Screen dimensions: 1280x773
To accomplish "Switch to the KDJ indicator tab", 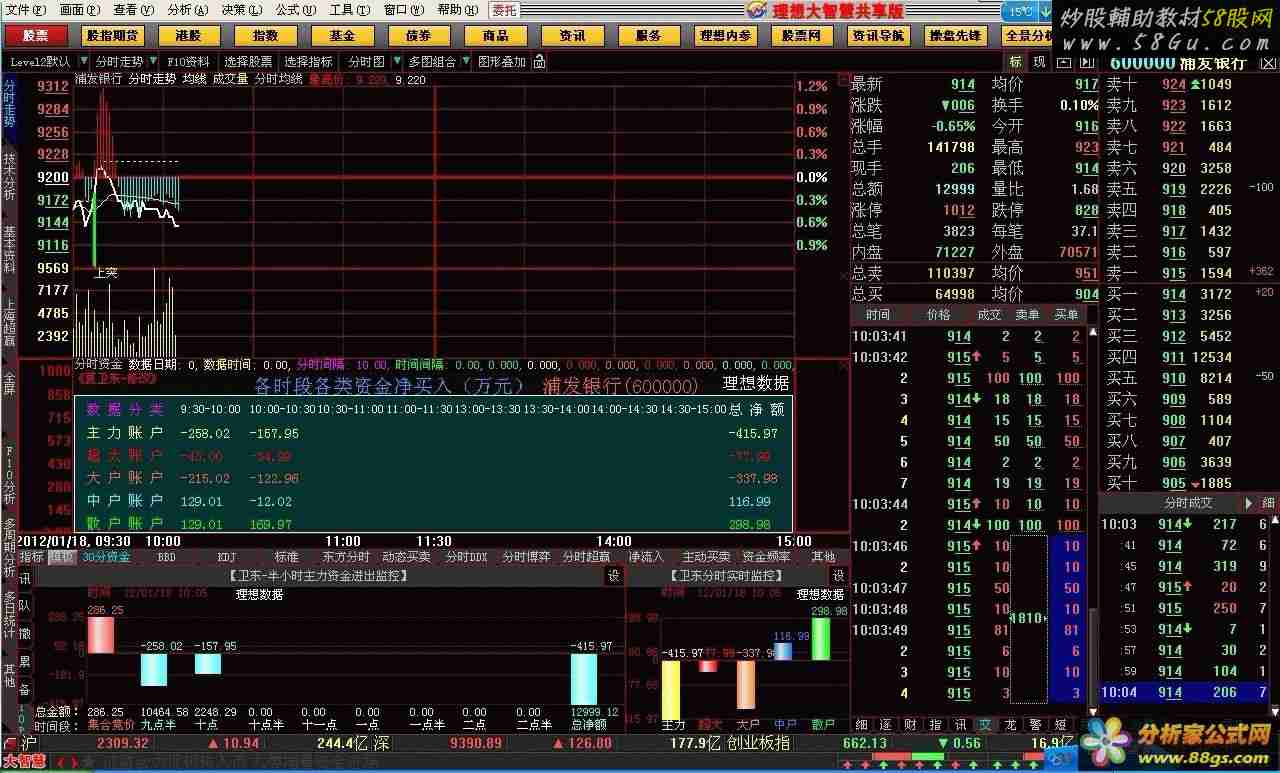I will pyautogui.click(x=227, y=557).
